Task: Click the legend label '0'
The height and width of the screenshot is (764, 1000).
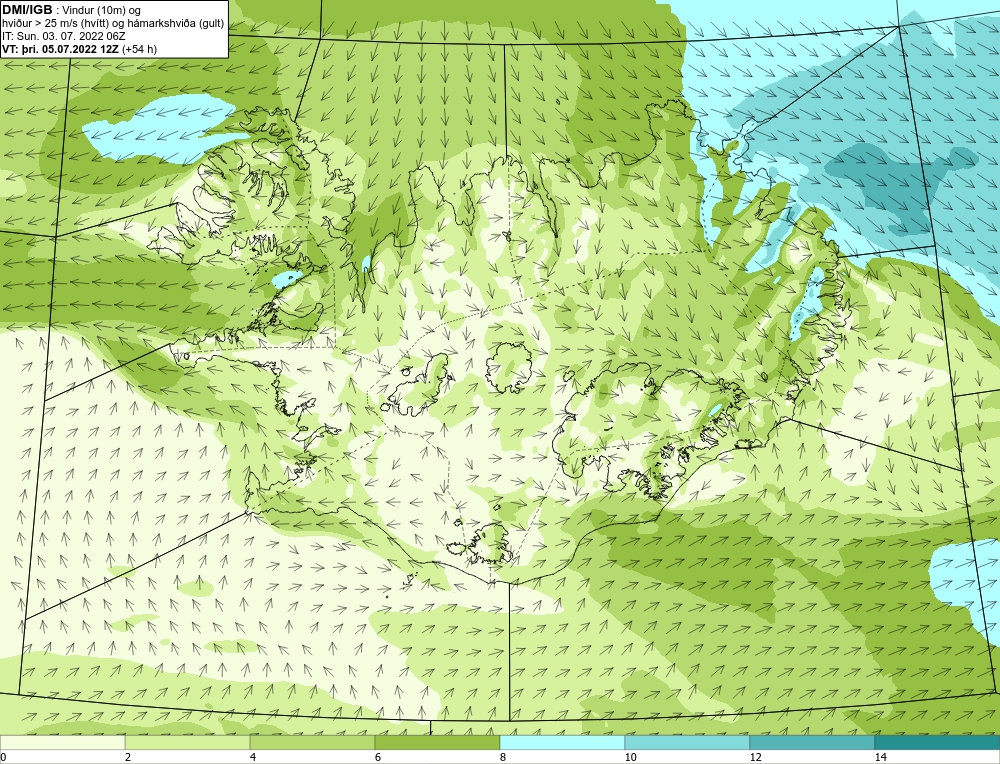Action: pyautogui.click(x=4, y=758)
